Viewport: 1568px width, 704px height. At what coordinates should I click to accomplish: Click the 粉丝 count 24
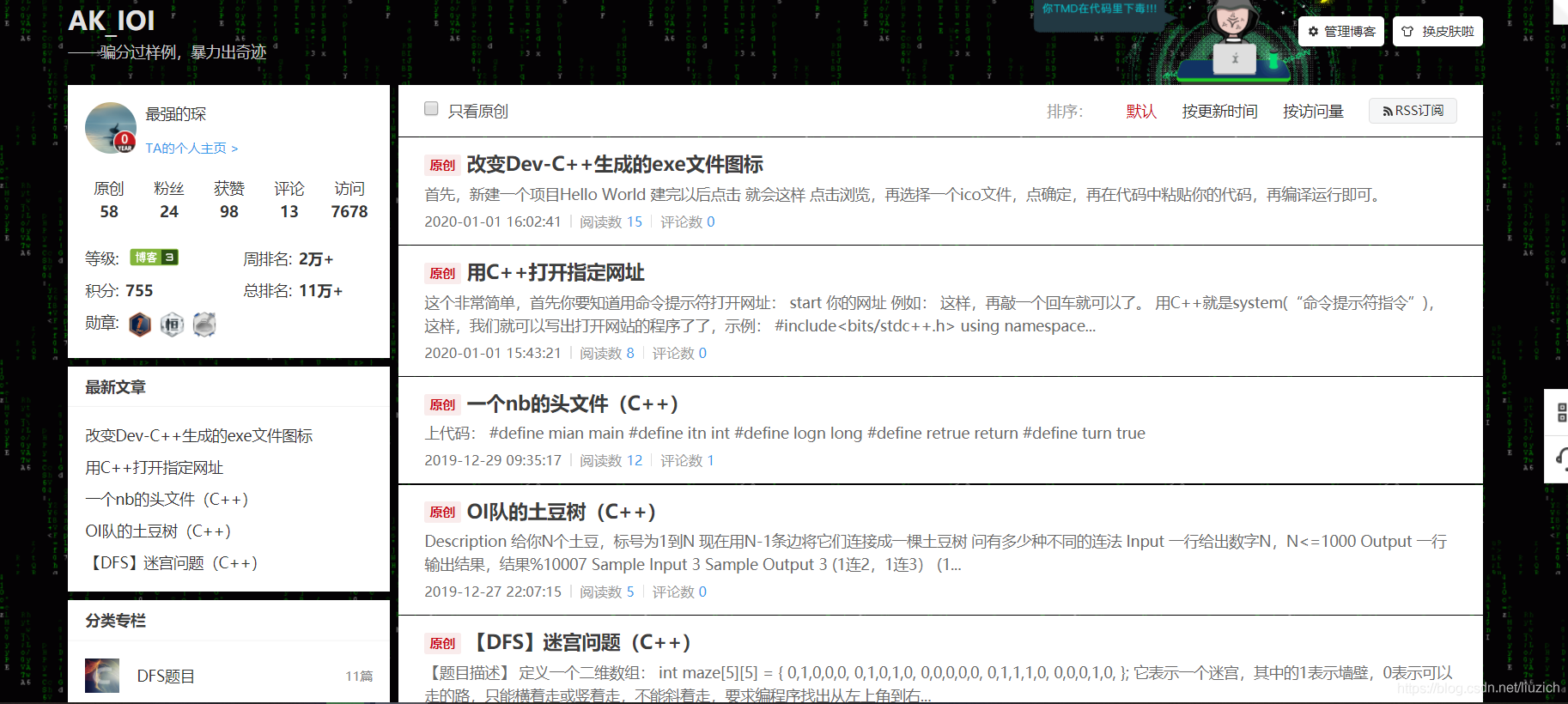point(169,212)
